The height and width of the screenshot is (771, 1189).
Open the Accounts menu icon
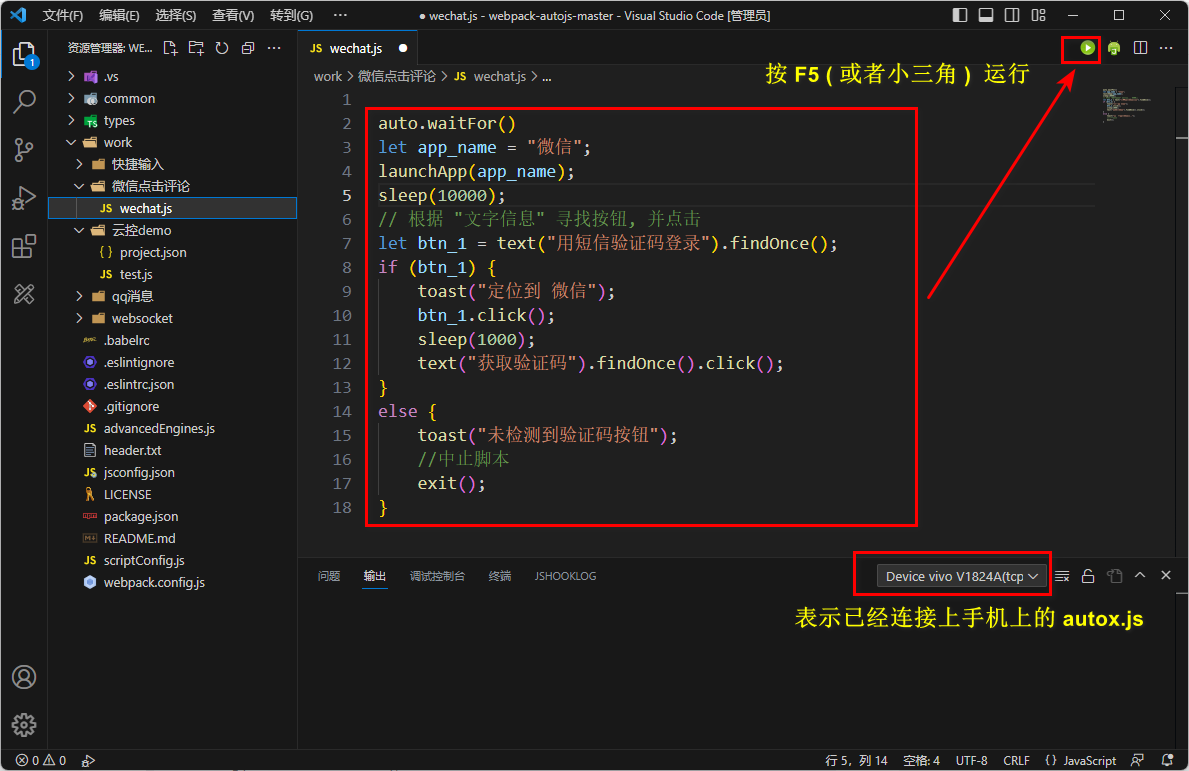(24, 677)
